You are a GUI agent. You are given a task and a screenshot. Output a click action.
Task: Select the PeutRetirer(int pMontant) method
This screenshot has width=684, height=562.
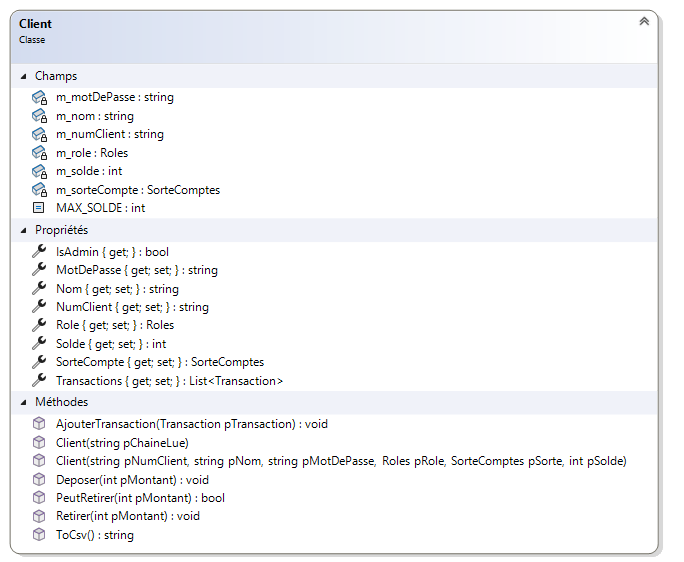140,498
